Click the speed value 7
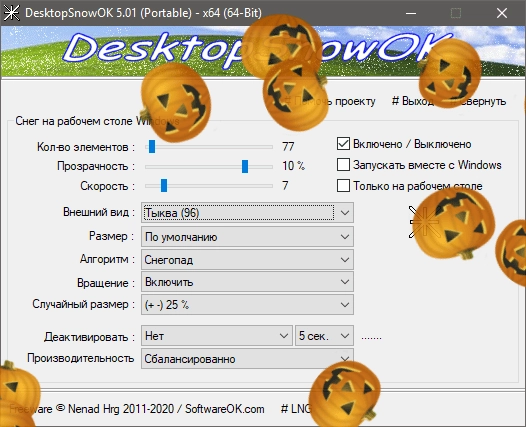This screenshot has height=427, width=526. pyautogui.click(x=285, y=185)
